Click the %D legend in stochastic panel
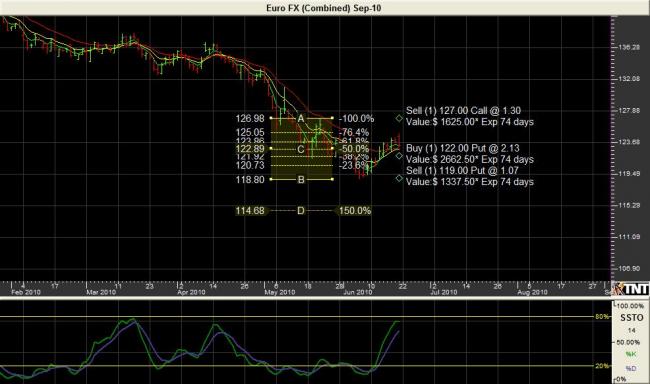 point(631,368)
